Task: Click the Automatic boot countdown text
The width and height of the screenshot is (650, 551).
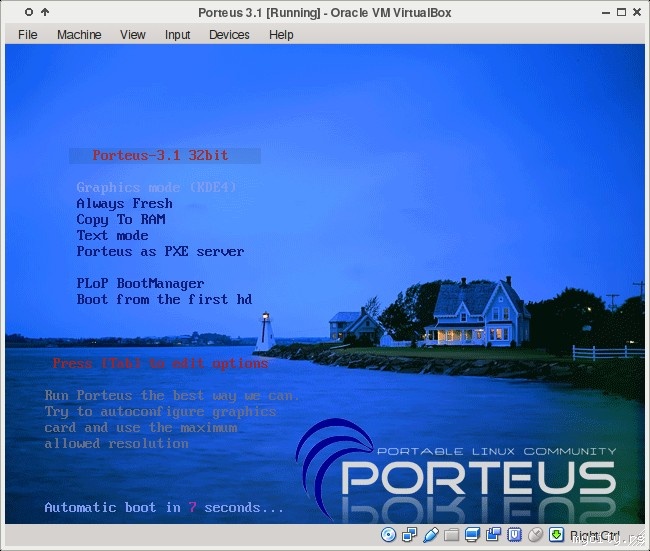Action: point(164,507)
